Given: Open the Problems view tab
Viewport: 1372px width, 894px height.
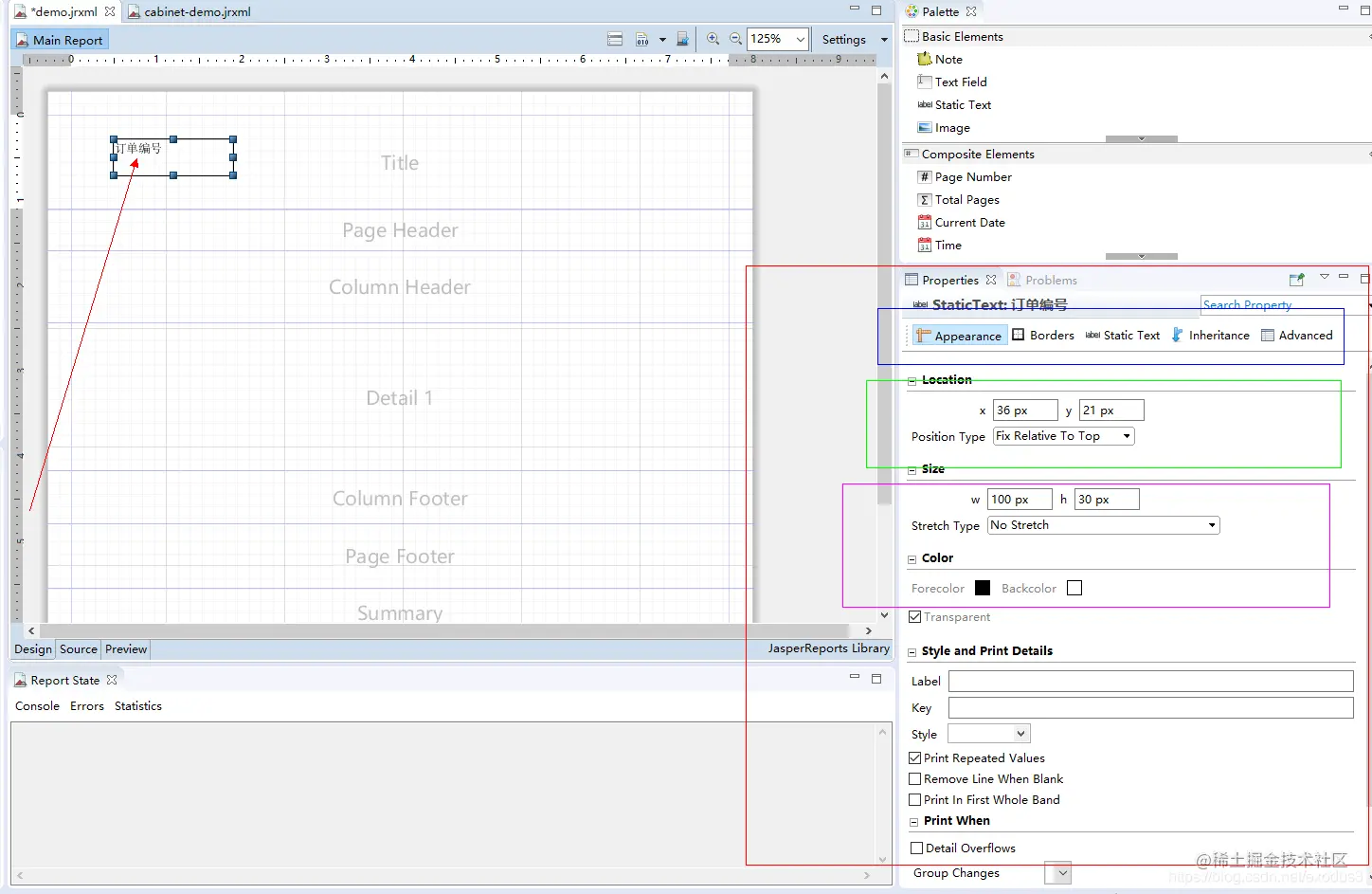Looking at the screenshot, I should pyautogui.click(x=1042, y=280).
